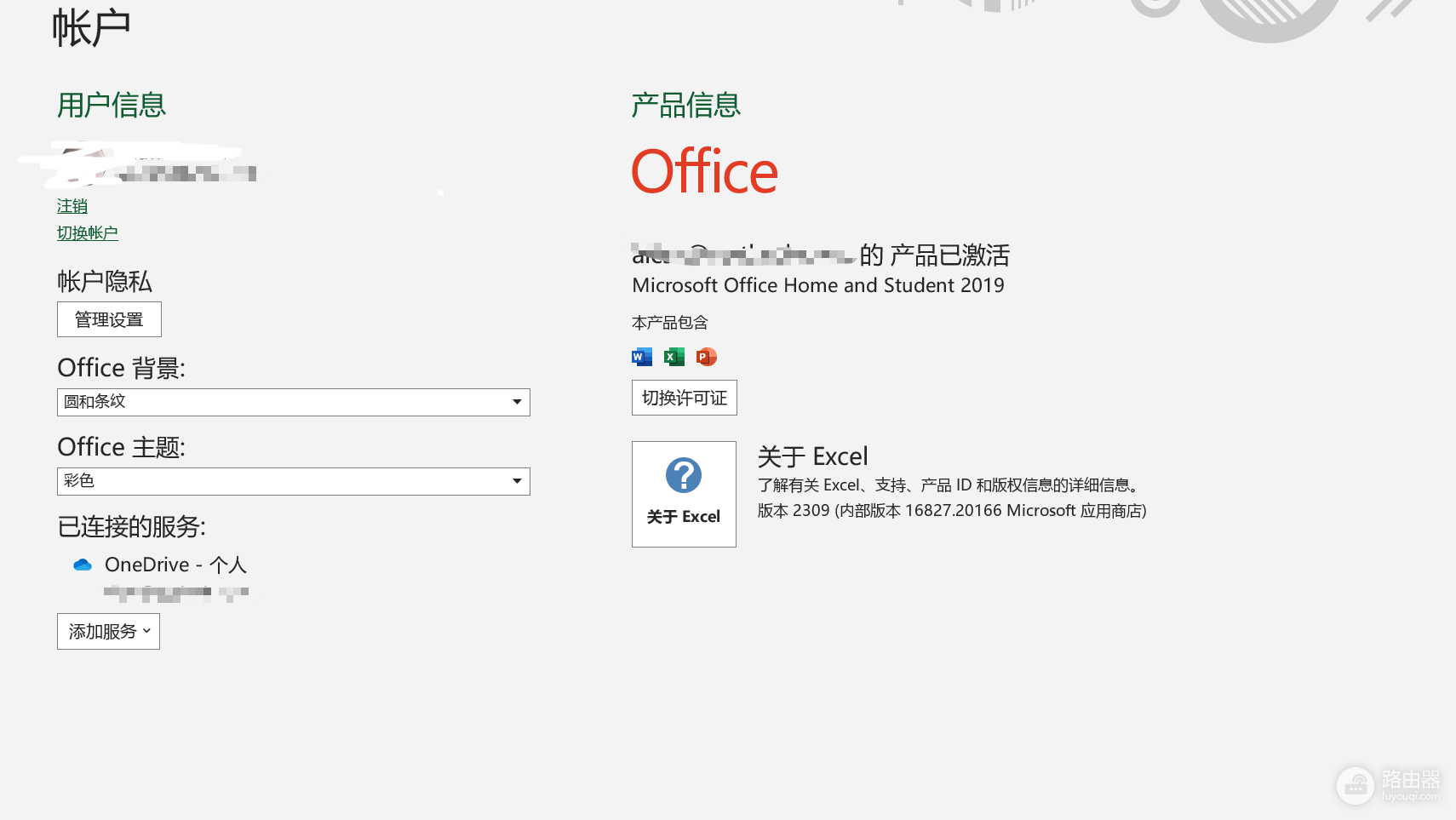This screenshot has width=1456, height=820.
Task: Click the Word app icon
Action: coord(642,357)
